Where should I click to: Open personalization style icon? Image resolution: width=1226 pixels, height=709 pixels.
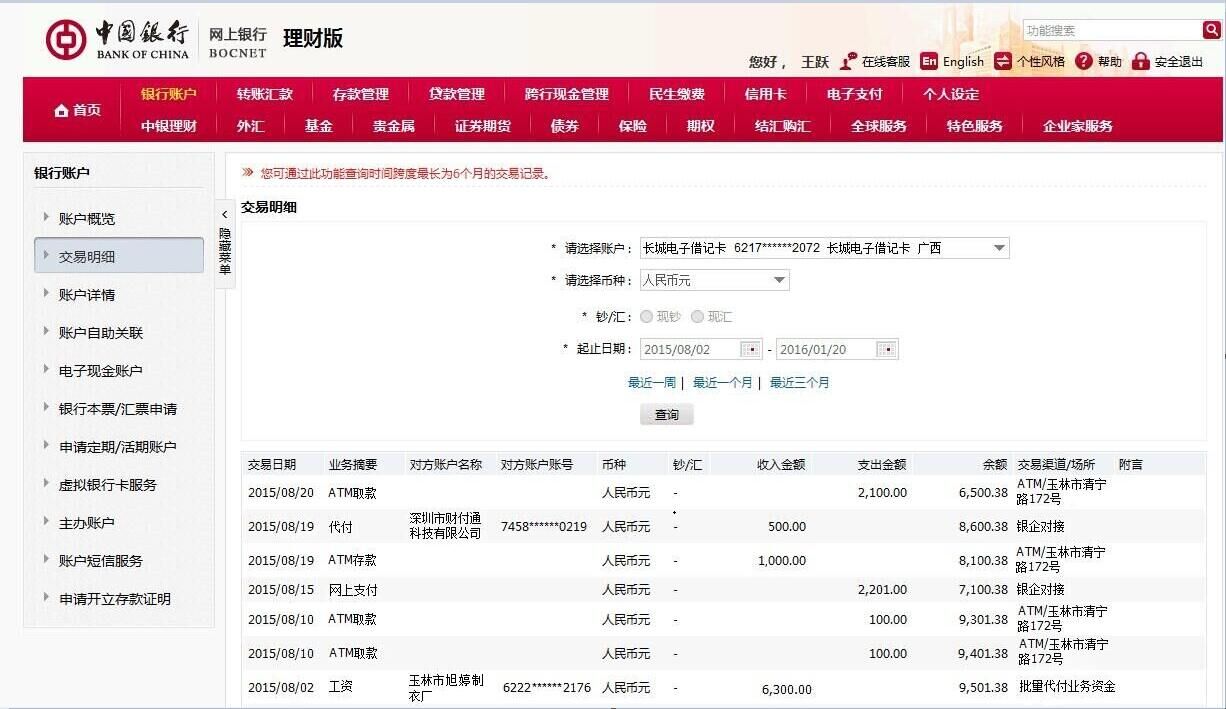point(1003,61)
